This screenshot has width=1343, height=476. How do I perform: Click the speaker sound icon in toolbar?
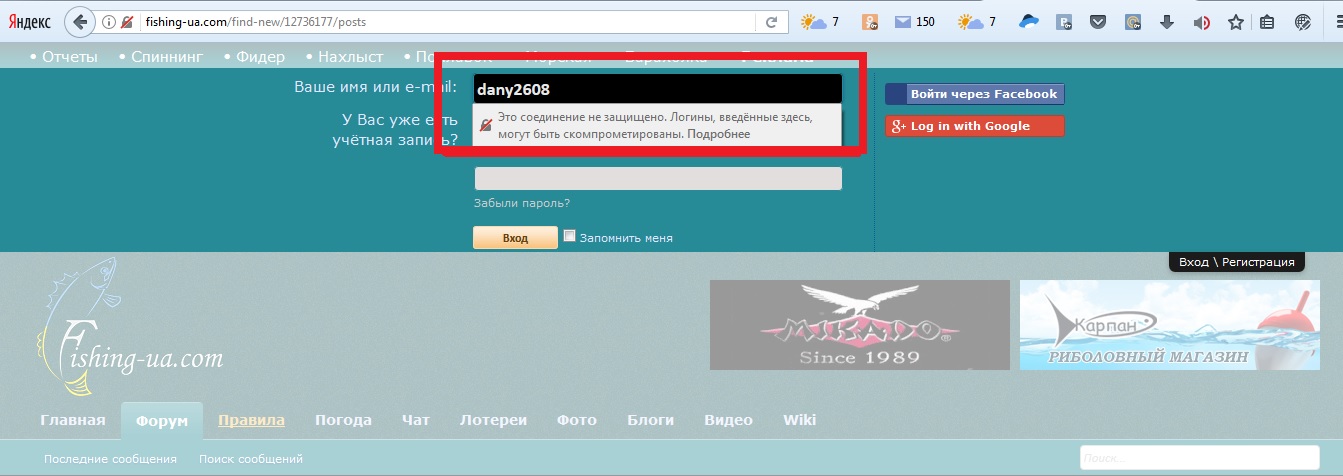click(1201, 22)
